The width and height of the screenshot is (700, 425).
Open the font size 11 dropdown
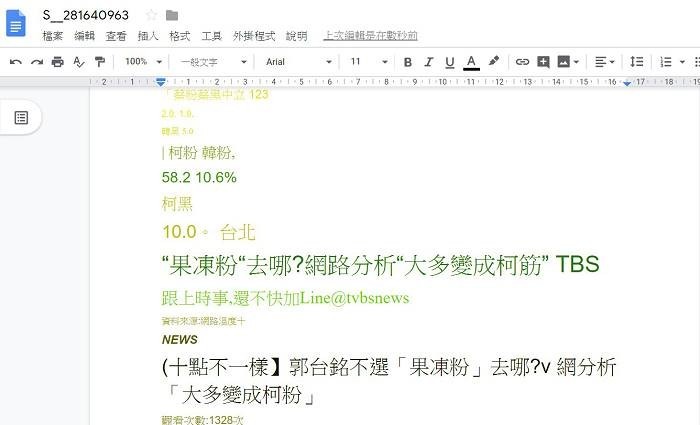[368, 62]
